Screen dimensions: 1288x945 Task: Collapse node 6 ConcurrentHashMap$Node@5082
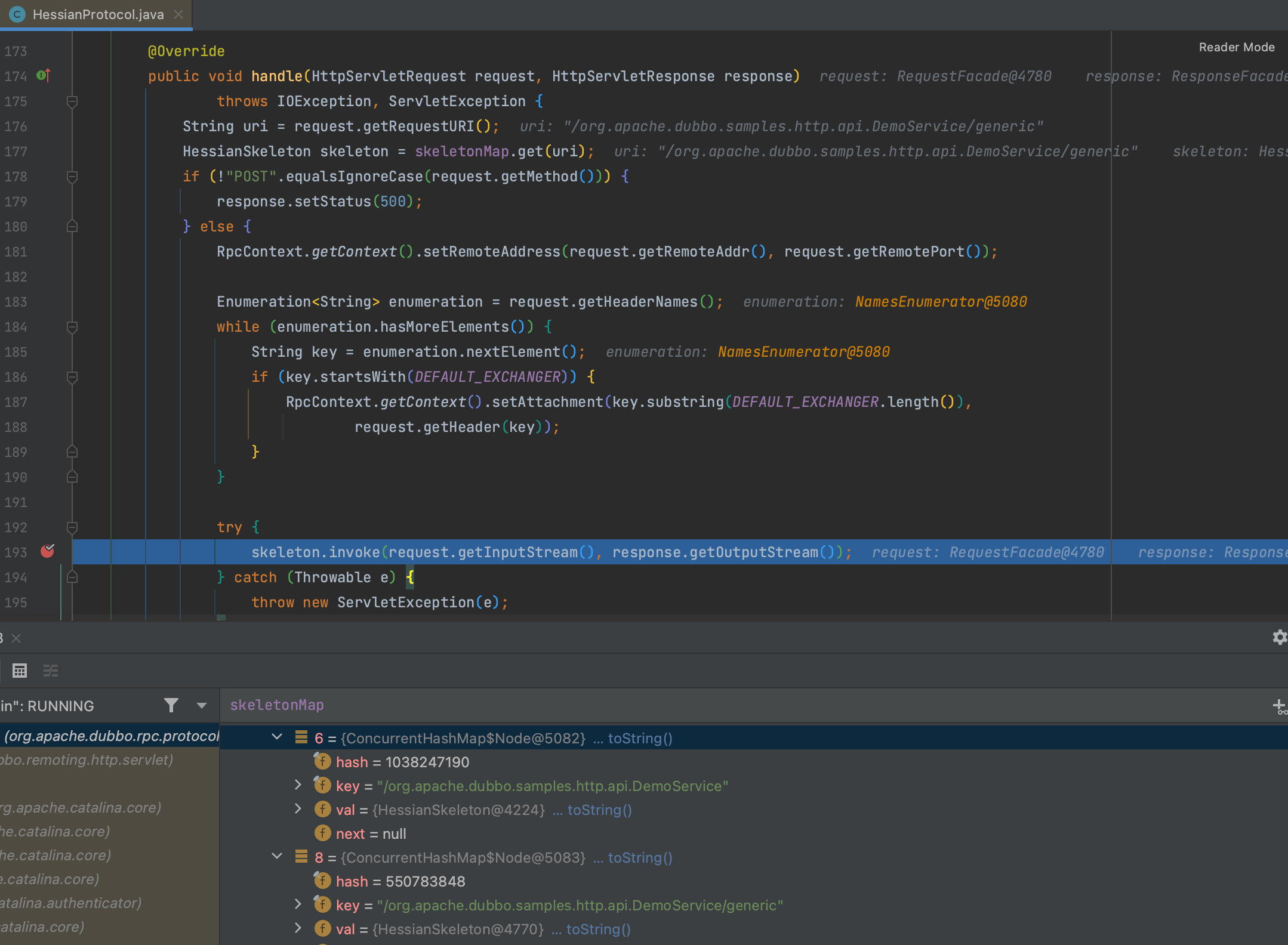point(277,737)
